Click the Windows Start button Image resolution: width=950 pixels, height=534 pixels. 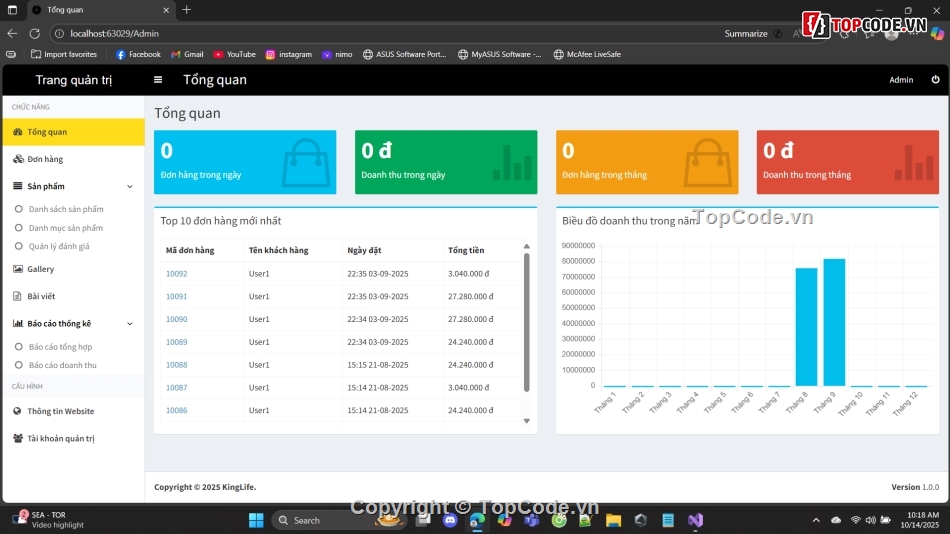255,520
